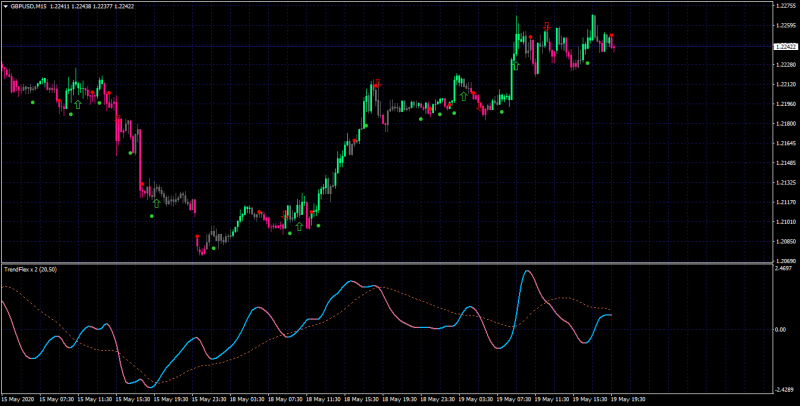Click price scale value 1.21010

785,222
